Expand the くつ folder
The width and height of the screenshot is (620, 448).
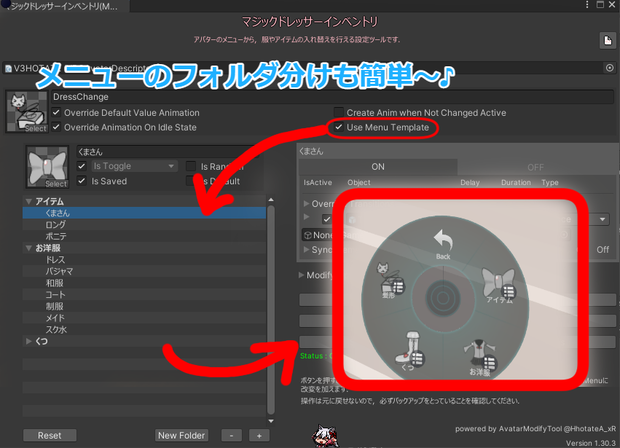28,341
